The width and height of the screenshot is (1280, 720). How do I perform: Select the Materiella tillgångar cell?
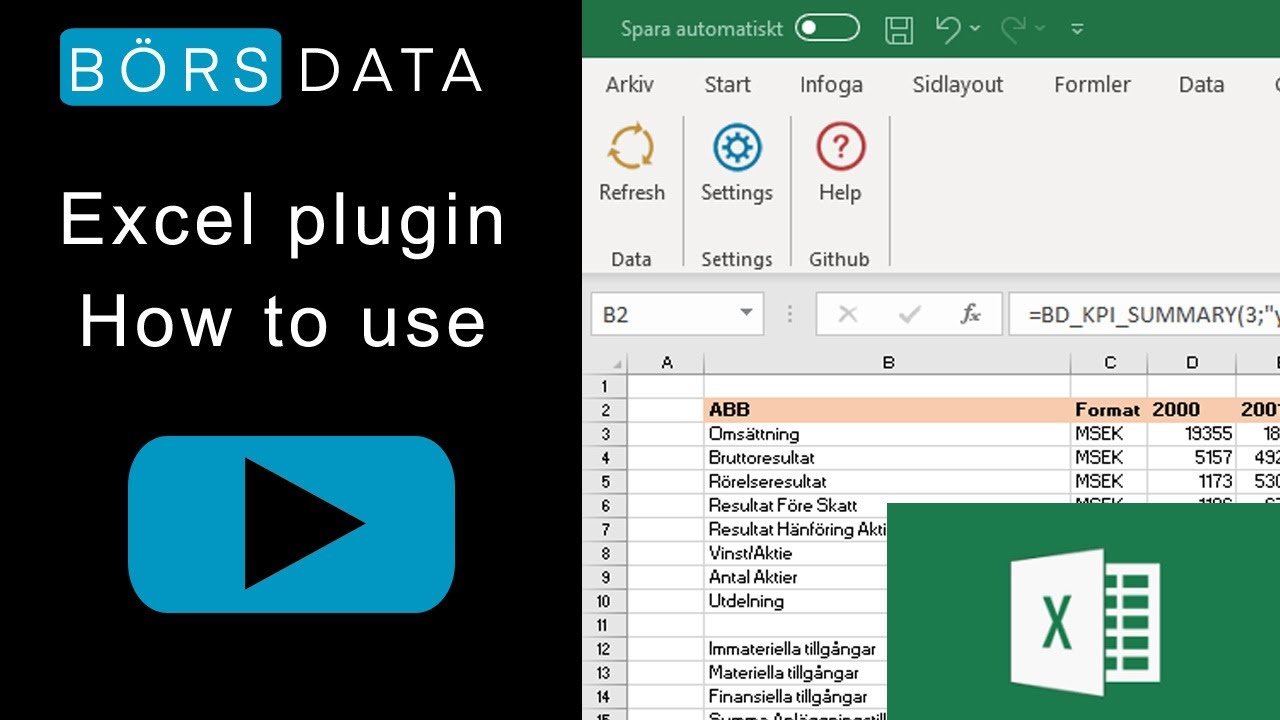796,673
